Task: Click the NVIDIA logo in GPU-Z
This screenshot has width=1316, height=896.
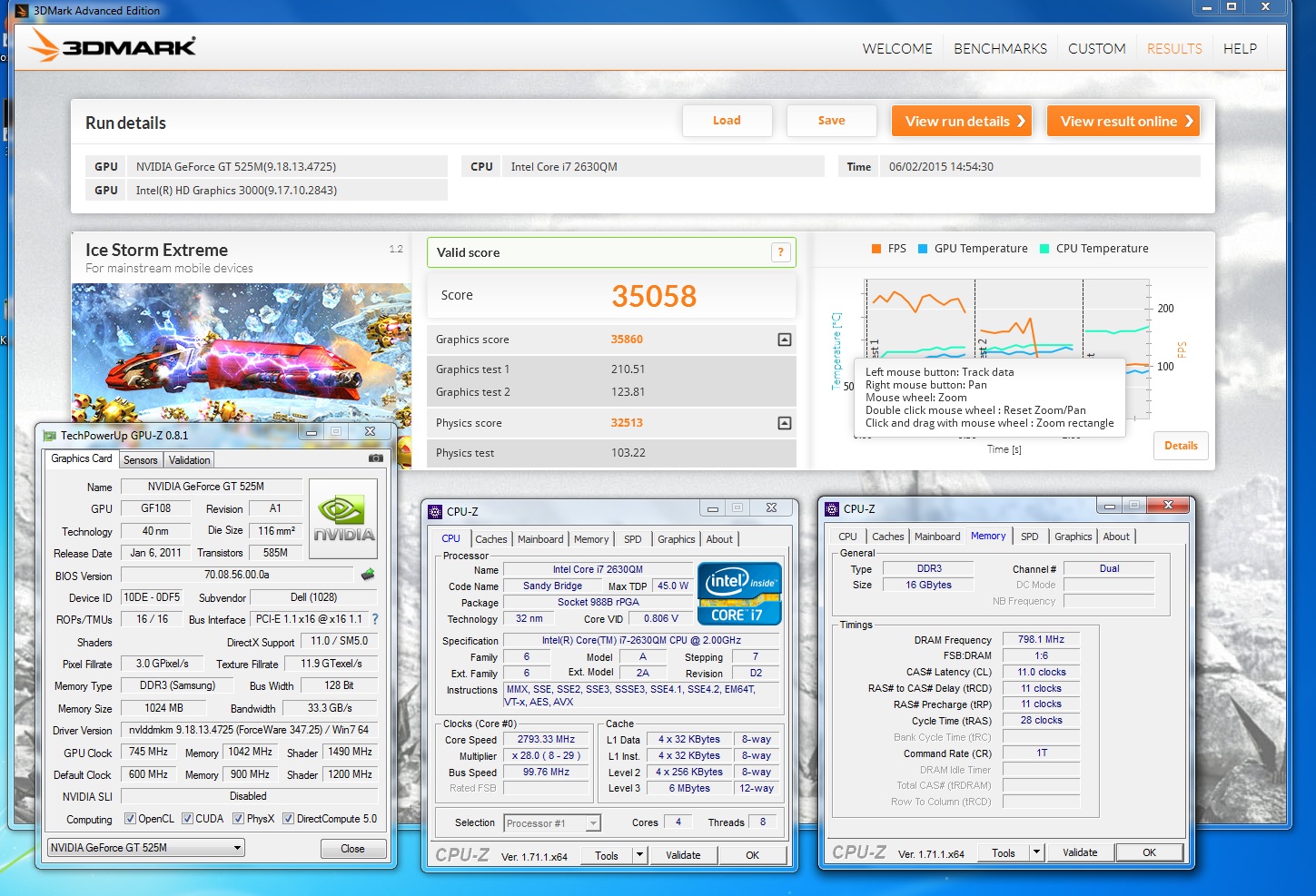Action: click(343, 518)
